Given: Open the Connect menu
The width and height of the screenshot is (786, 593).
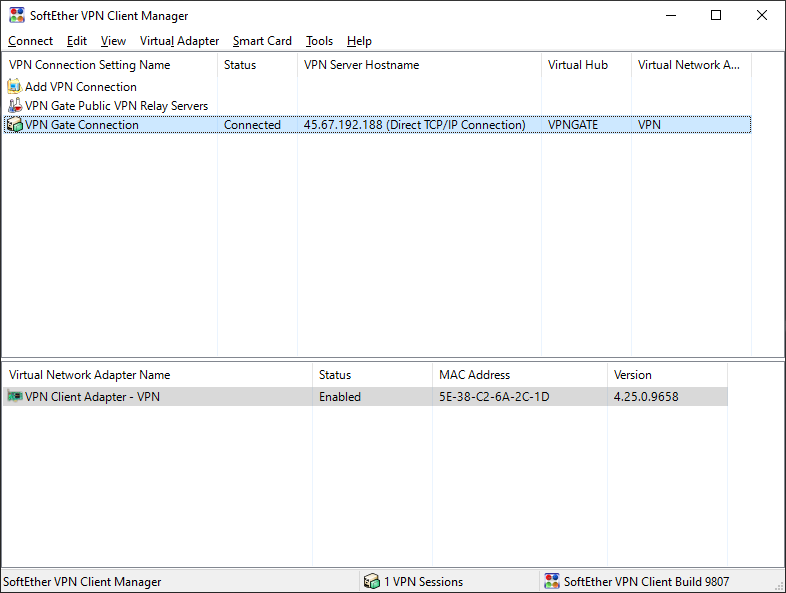Looking at the screenshot, I should coord(30,41).
